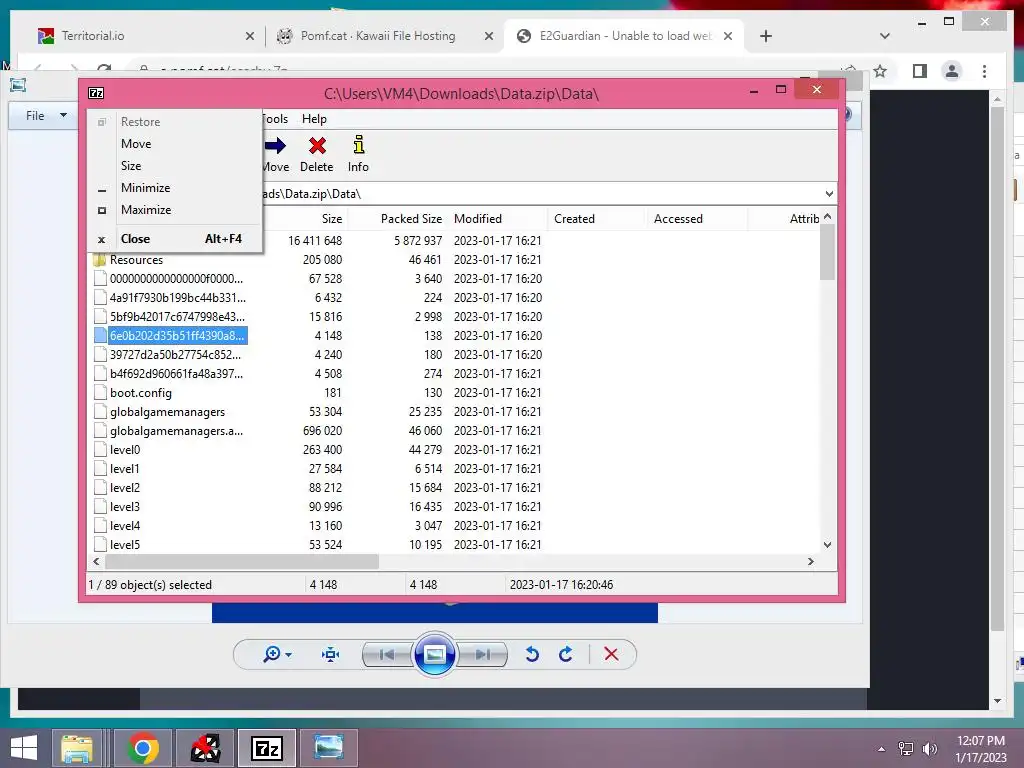Go to next image in Photo Viewer
The image size is (1024, 768).
pos(483,654)
